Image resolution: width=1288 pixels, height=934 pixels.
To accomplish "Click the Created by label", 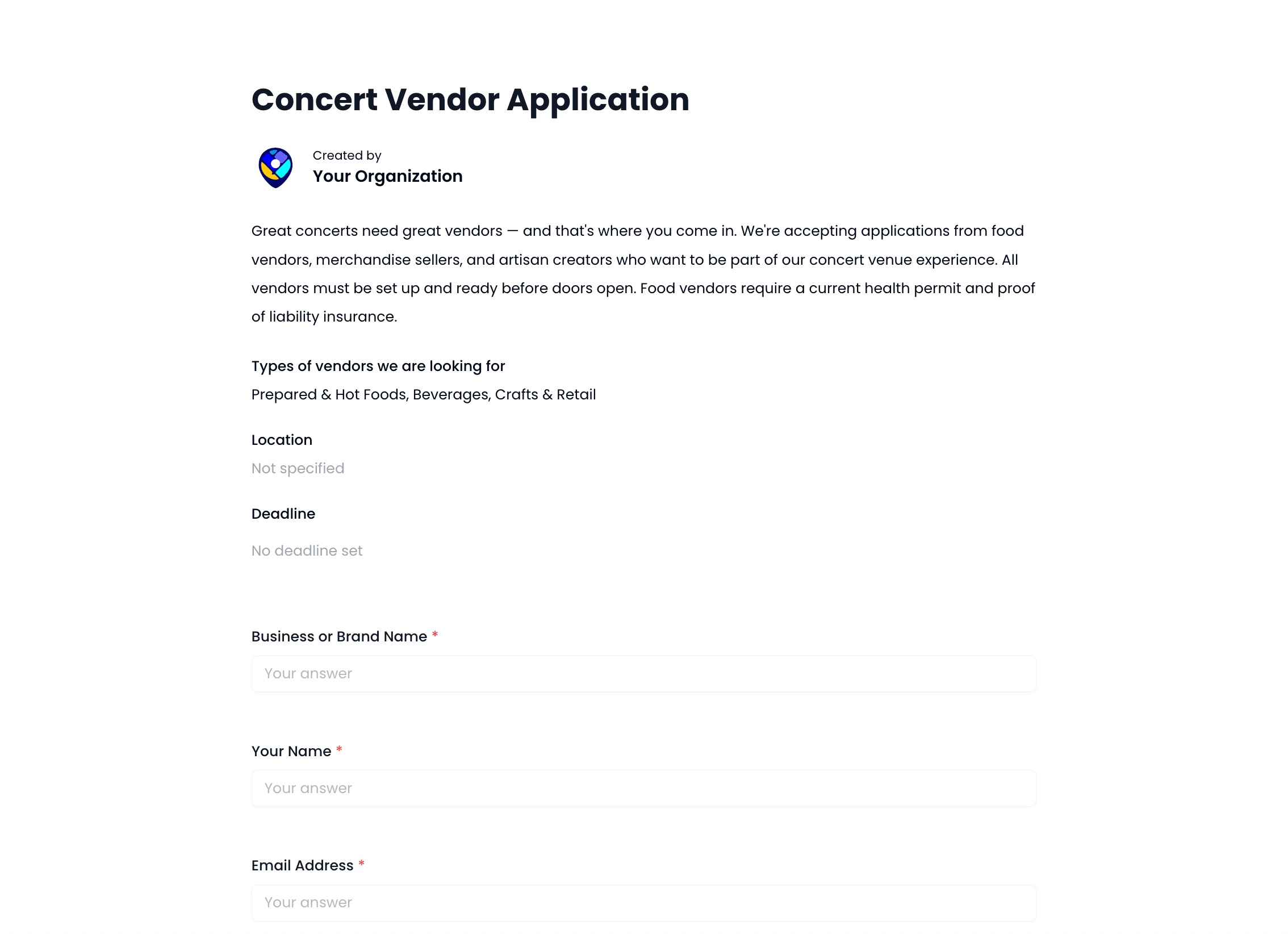I will [x=346, y=155].
